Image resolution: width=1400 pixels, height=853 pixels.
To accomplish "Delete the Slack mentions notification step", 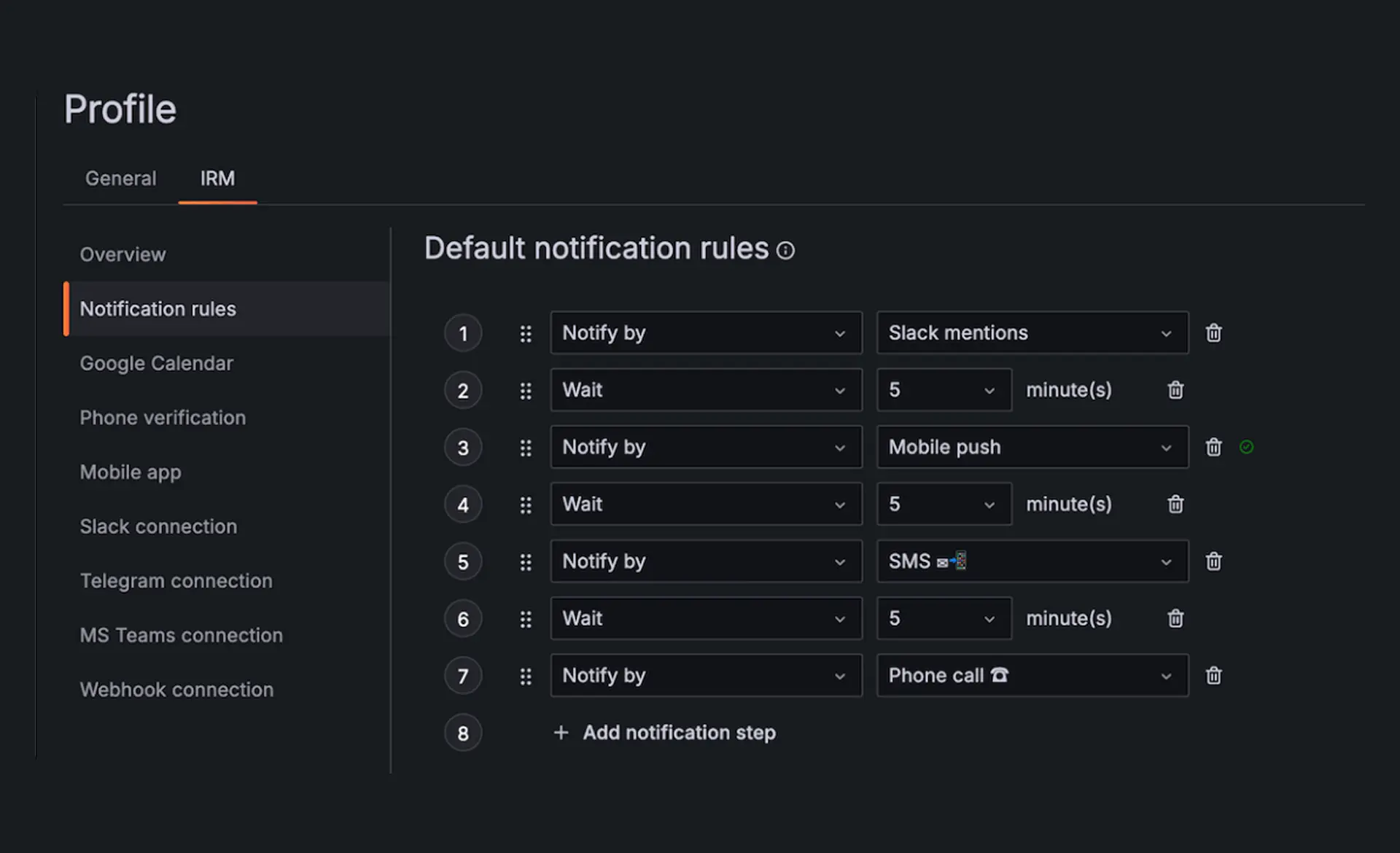I will [x=1213, y=333].
